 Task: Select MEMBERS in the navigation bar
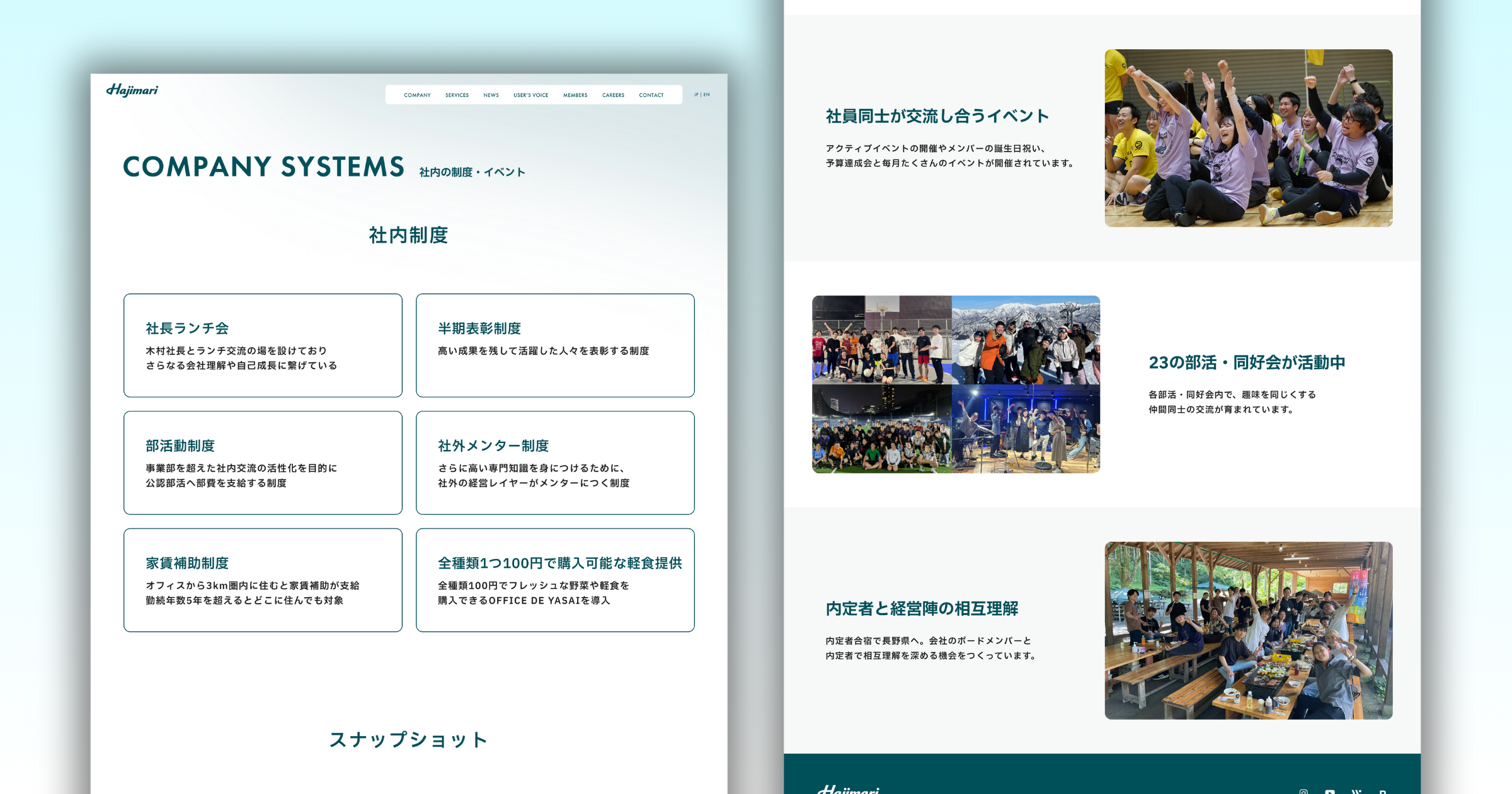click(575, 95)
